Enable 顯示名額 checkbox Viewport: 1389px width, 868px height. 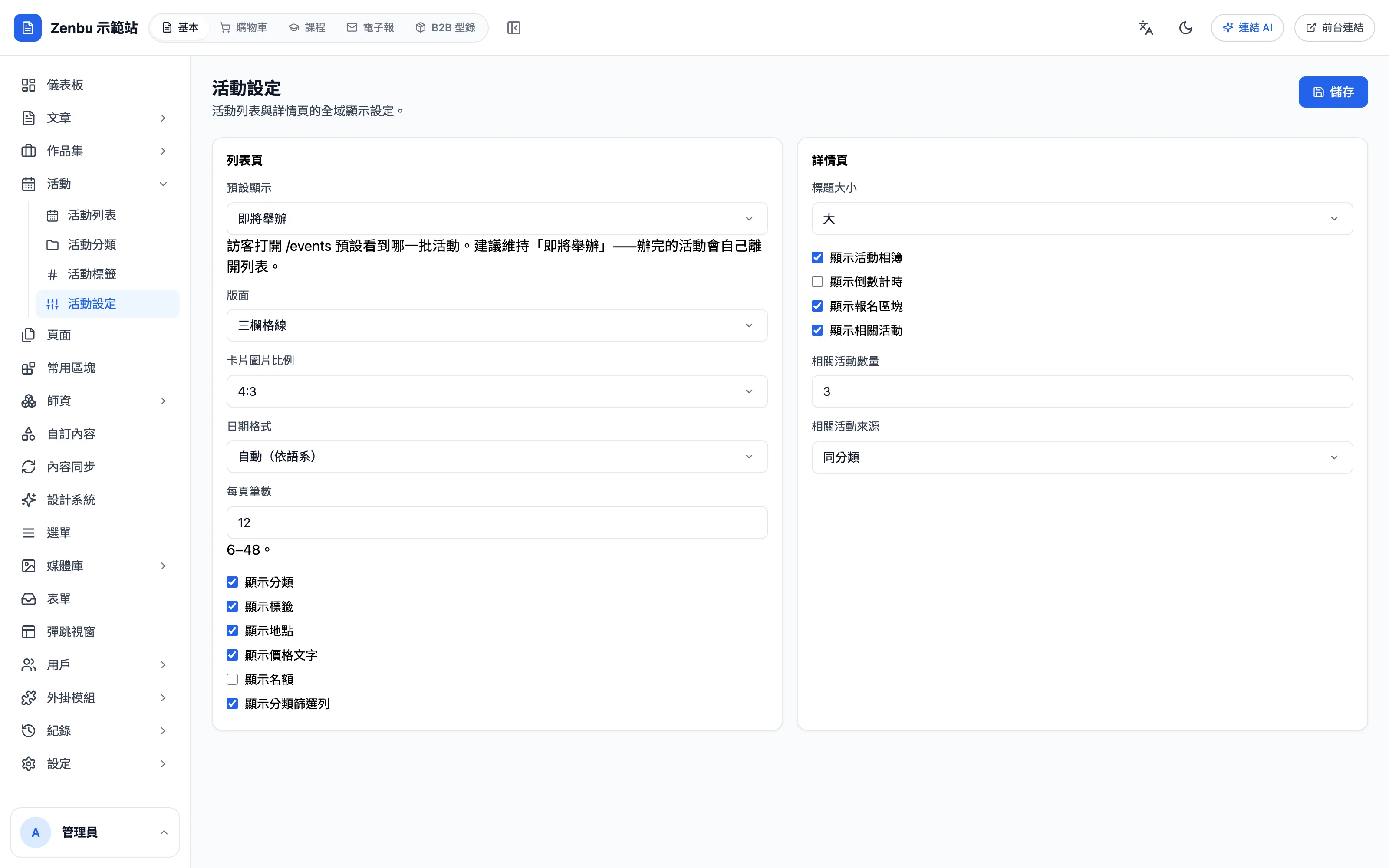pyautogui.click(x=232, y=679)
